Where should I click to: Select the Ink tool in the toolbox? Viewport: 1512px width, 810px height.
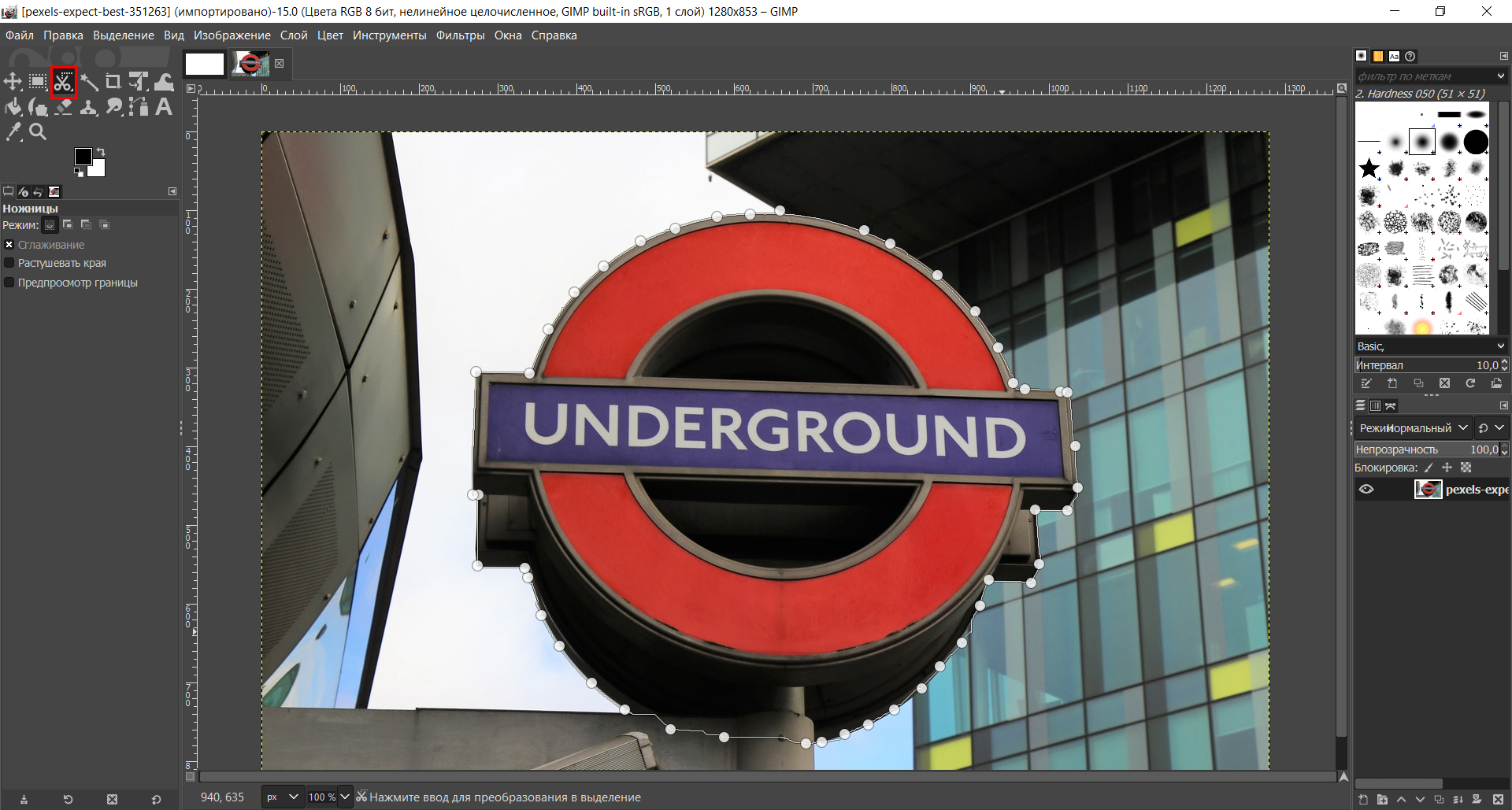tap(38, 107)
